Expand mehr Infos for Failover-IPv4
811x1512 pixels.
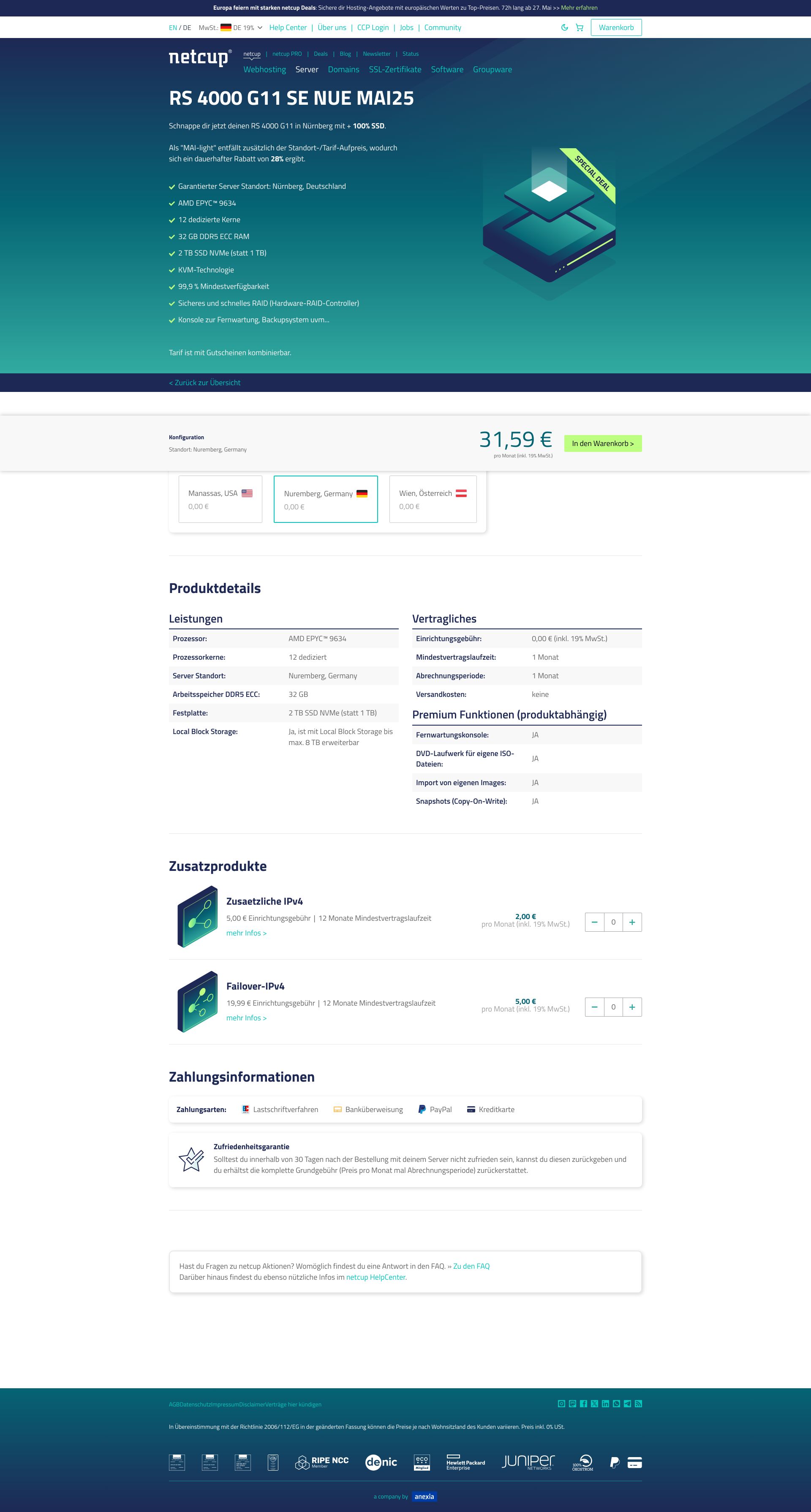[x=247, y=1018]
